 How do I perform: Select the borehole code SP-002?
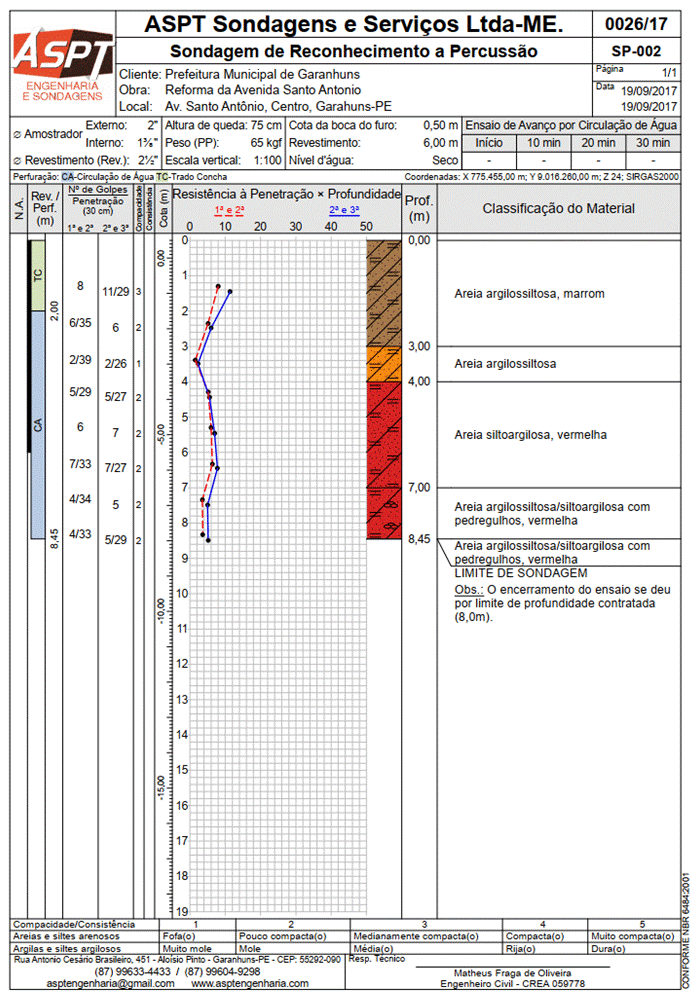[x=636, y=51]
